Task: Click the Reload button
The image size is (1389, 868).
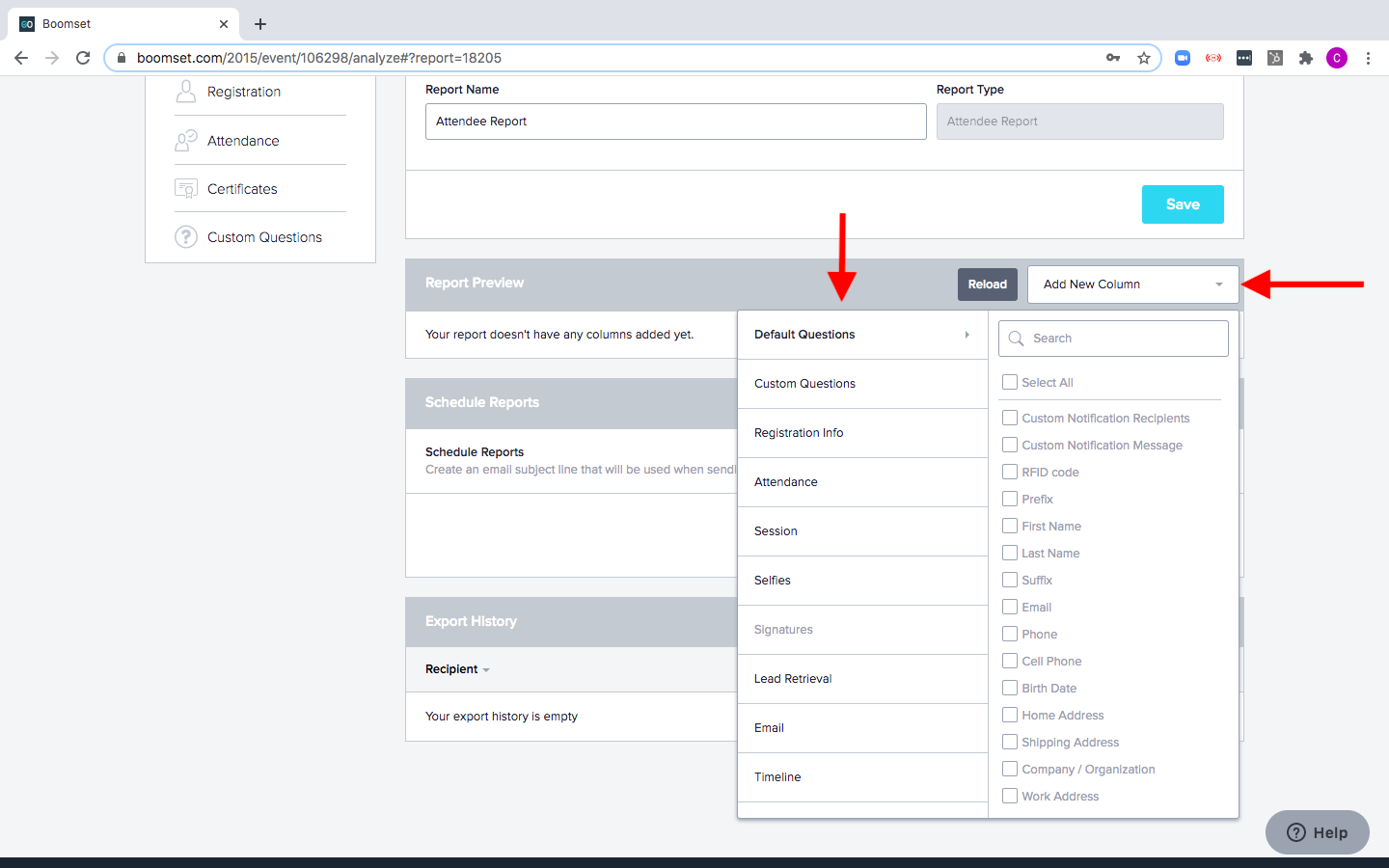Action: 987,285
